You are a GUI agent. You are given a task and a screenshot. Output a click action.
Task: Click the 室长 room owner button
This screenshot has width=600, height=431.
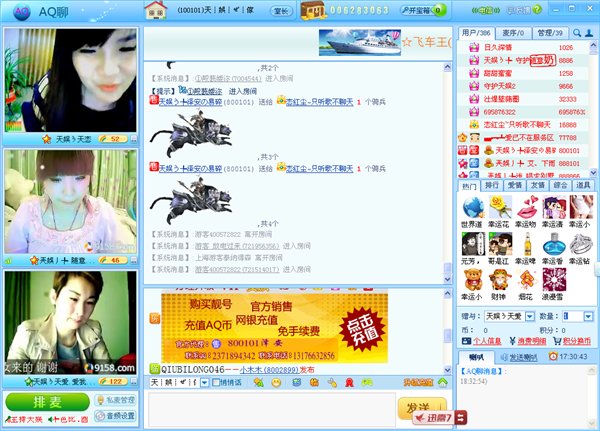point(281,11)
